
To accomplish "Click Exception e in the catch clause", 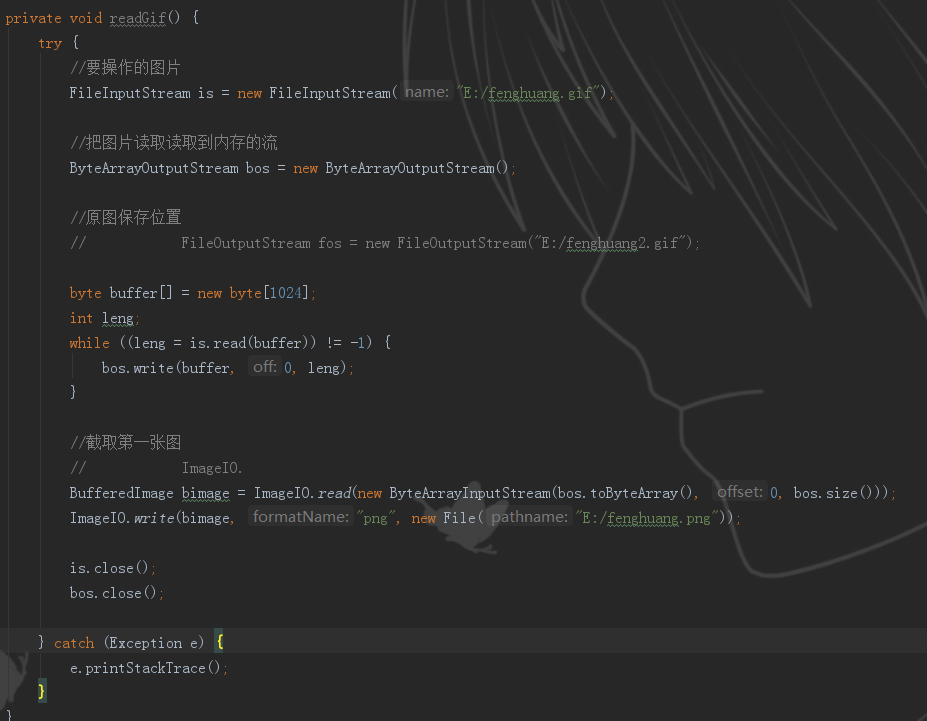I will pyautogui.click(x=154, y=643).
